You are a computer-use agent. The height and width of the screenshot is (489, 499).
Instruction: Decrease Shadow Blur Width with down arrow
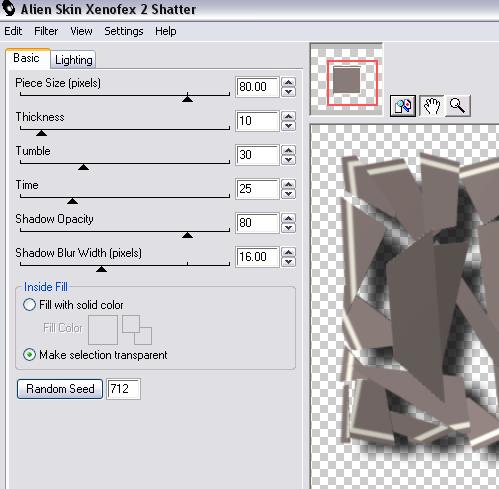click(288, 262)
